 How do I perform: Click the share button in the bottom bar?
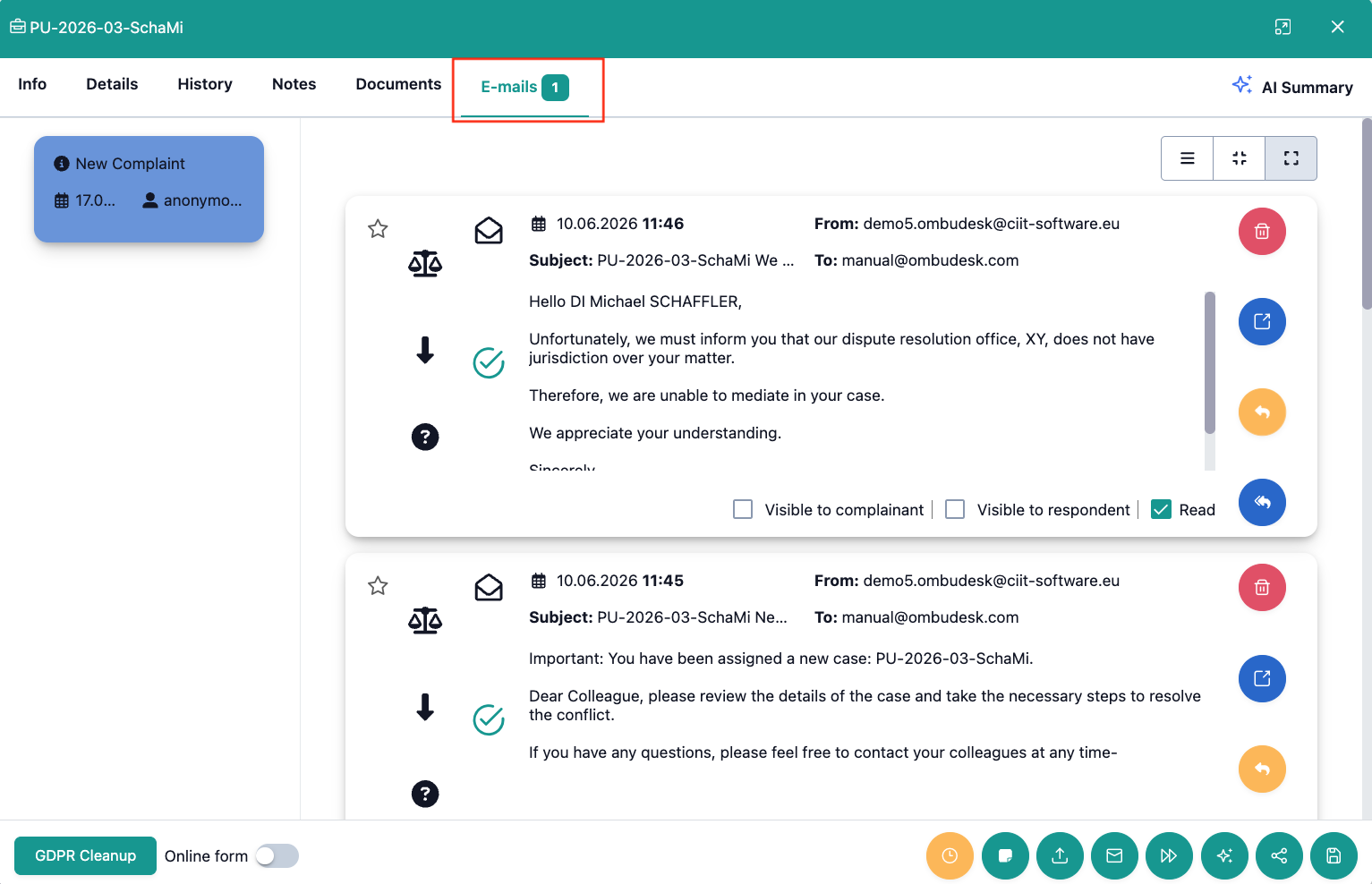1279,856
